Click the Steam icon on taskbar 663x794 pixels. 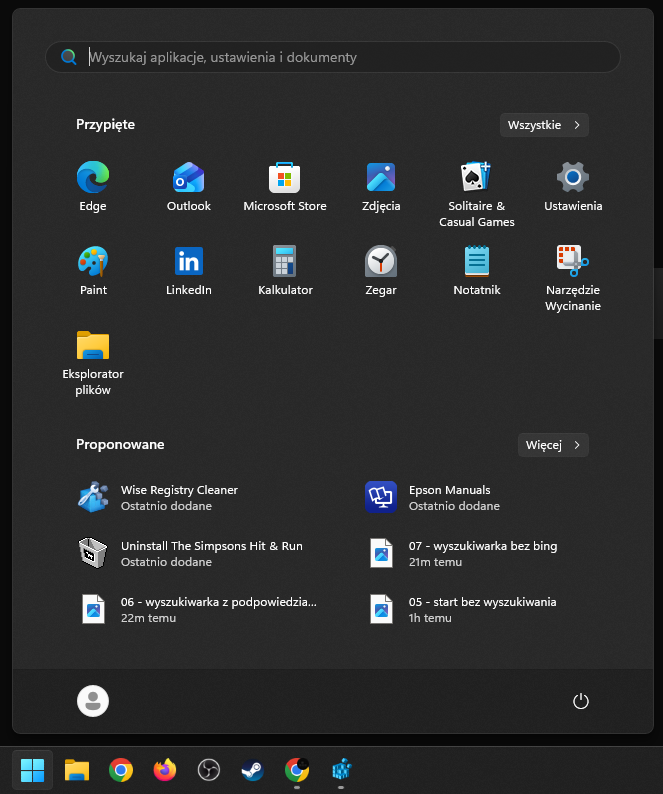pos(252,770)
